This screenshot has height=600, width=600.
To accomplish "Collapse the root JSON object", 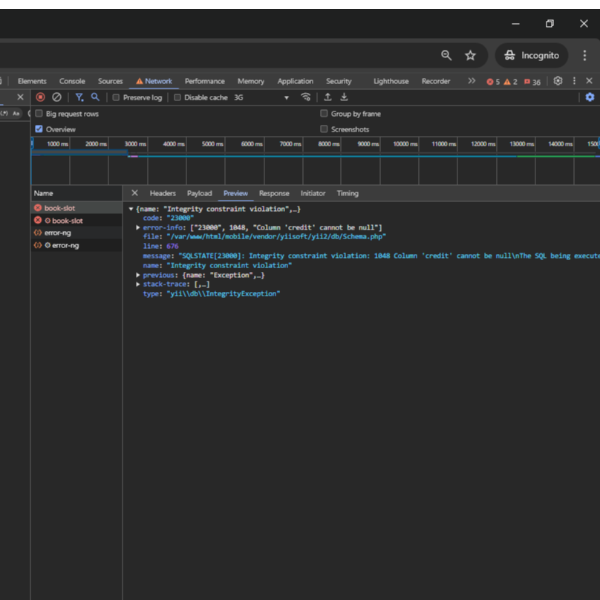I will tap(131, 209).
